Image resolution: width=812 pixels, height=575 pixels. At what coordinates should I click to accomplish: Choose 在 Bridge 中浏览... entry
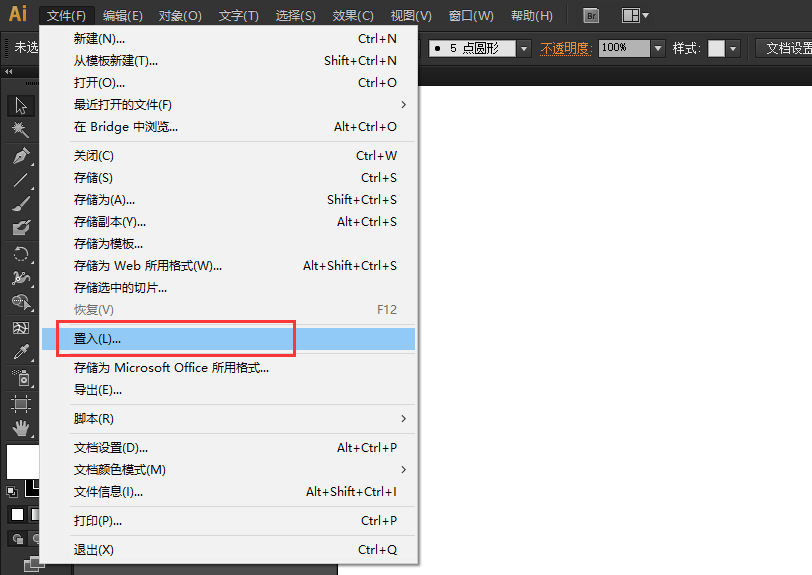228,127
